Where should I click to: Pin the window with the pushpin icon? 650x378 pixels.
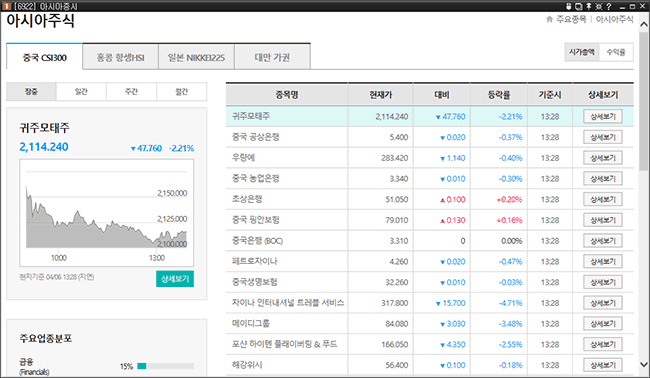coord(589,6)
